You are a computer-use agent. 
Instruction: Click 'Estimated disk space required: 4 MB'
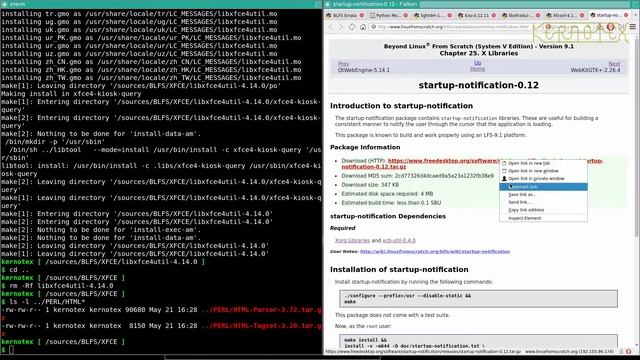(387, 194)
